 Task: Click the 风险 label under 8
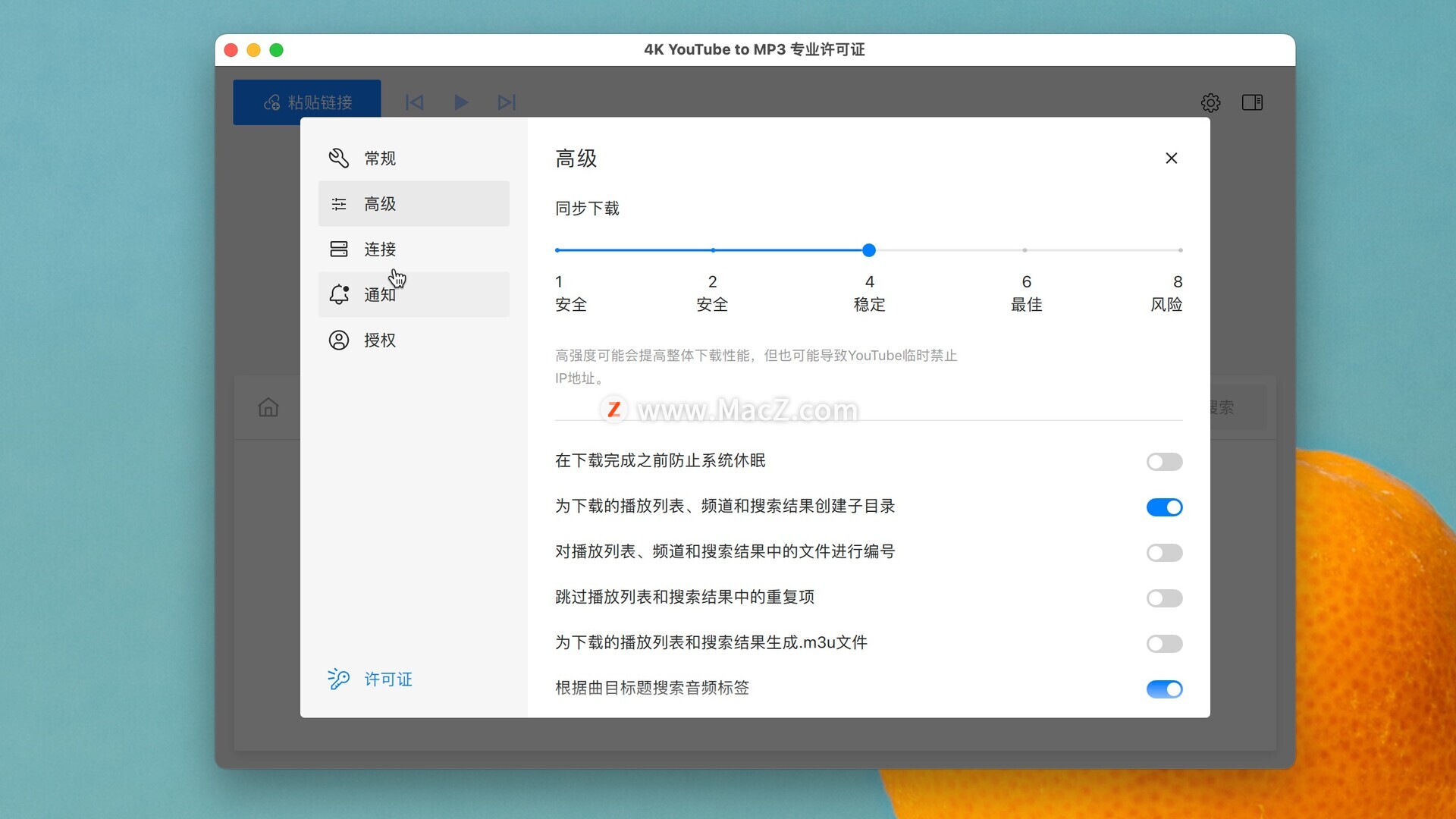(1166, 305)
